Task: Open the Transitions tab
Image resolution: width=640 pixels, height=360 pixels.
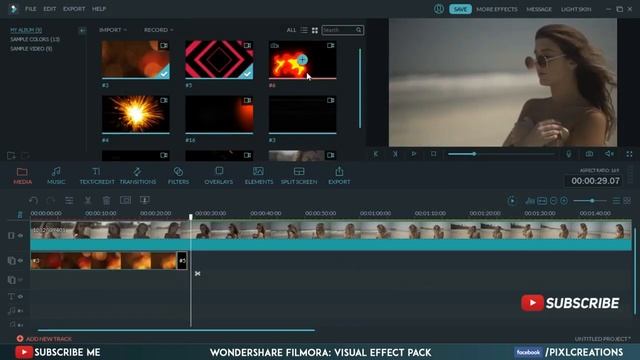Action: [x=138, y=176]
